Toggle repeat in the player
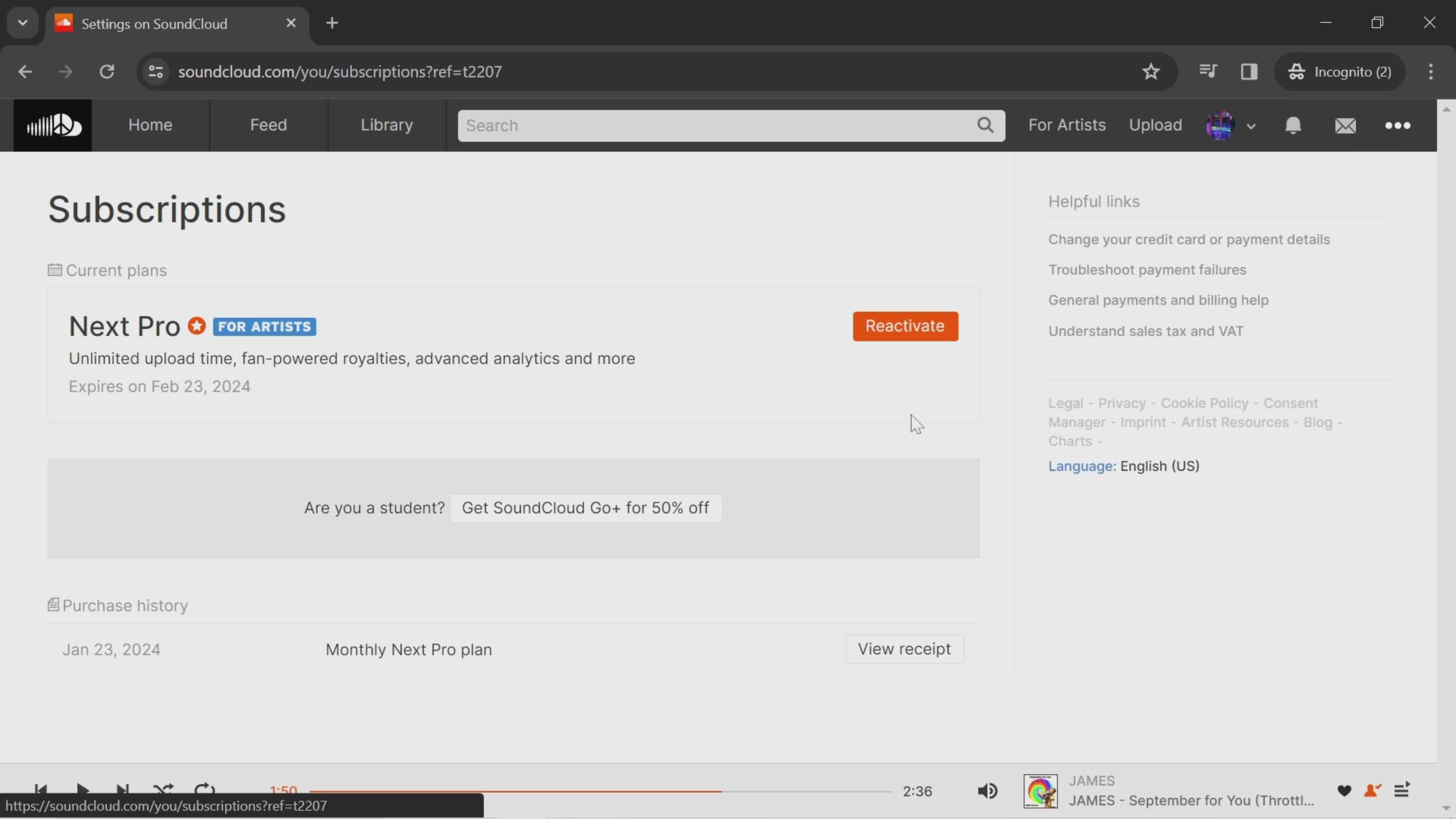The height and width of the screenshot is (819, 1456). click(204, 789)
